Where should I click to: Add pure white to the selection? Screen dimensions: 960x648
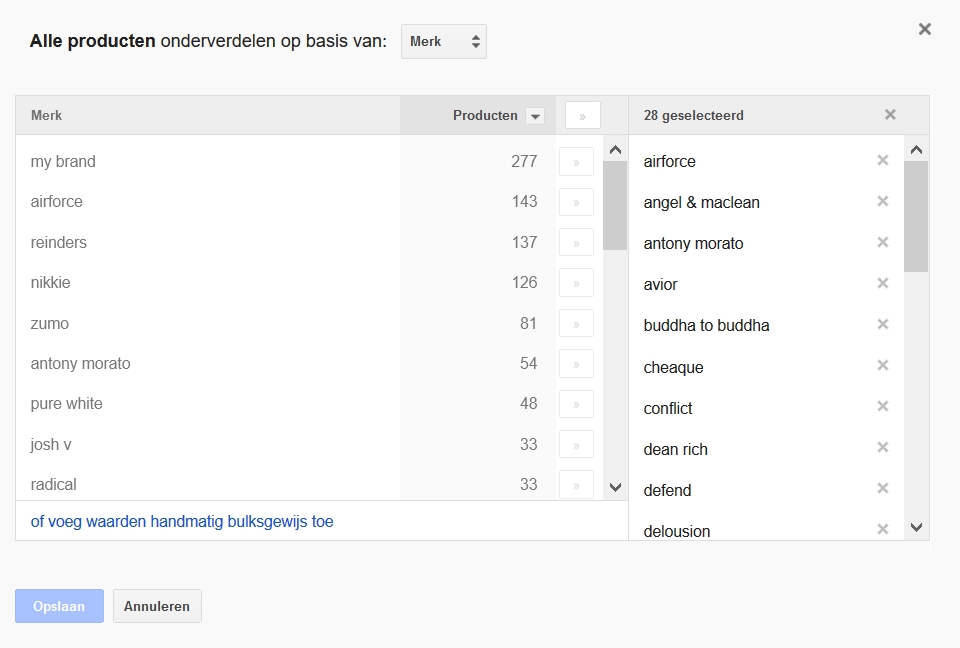coord(576,404)
